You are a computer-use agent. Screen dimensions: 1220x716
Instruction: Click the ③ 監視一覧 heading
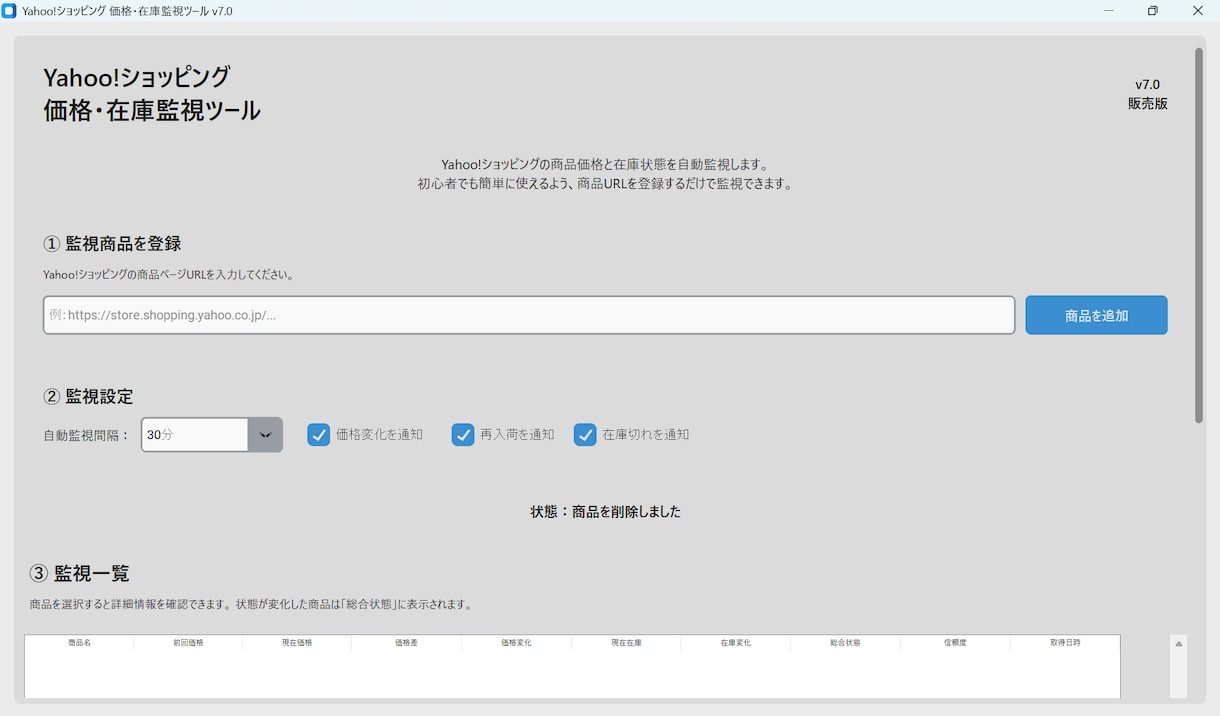[x=80, y=573]
